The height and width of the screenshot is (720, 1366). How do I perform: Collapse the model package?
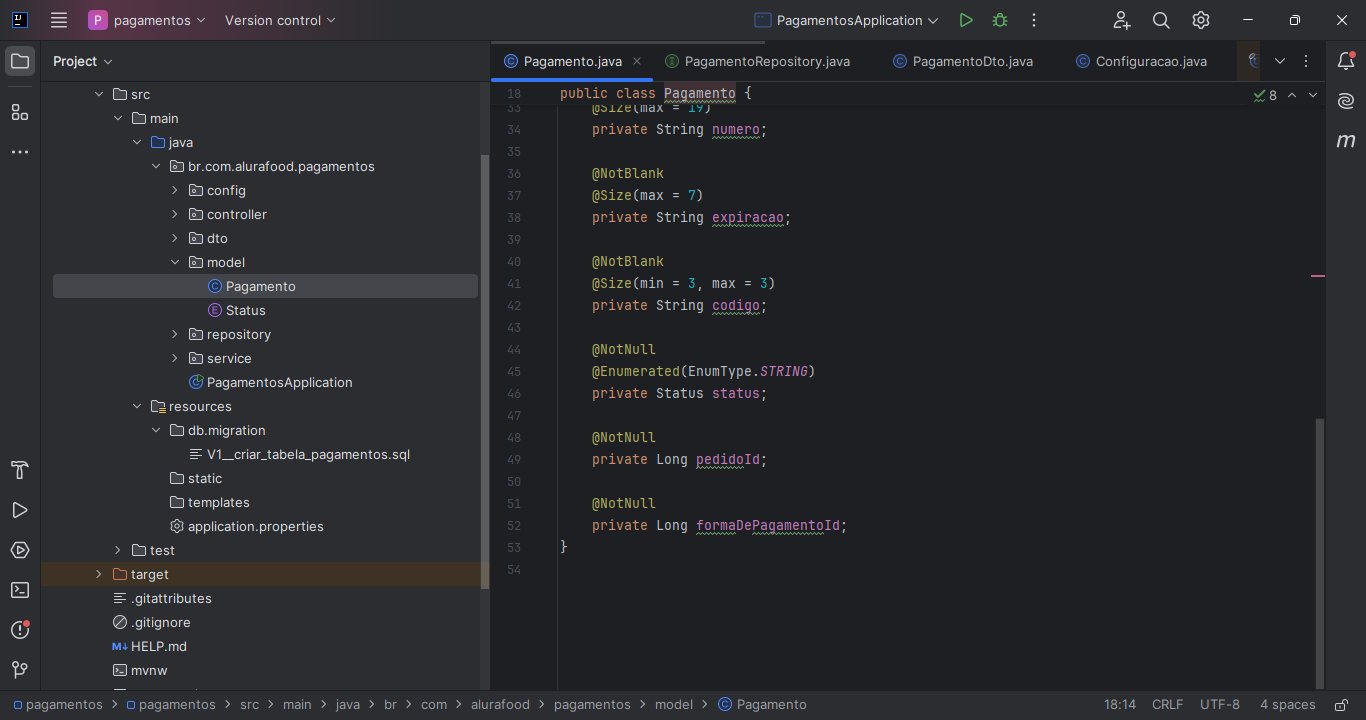click(174, 262)
